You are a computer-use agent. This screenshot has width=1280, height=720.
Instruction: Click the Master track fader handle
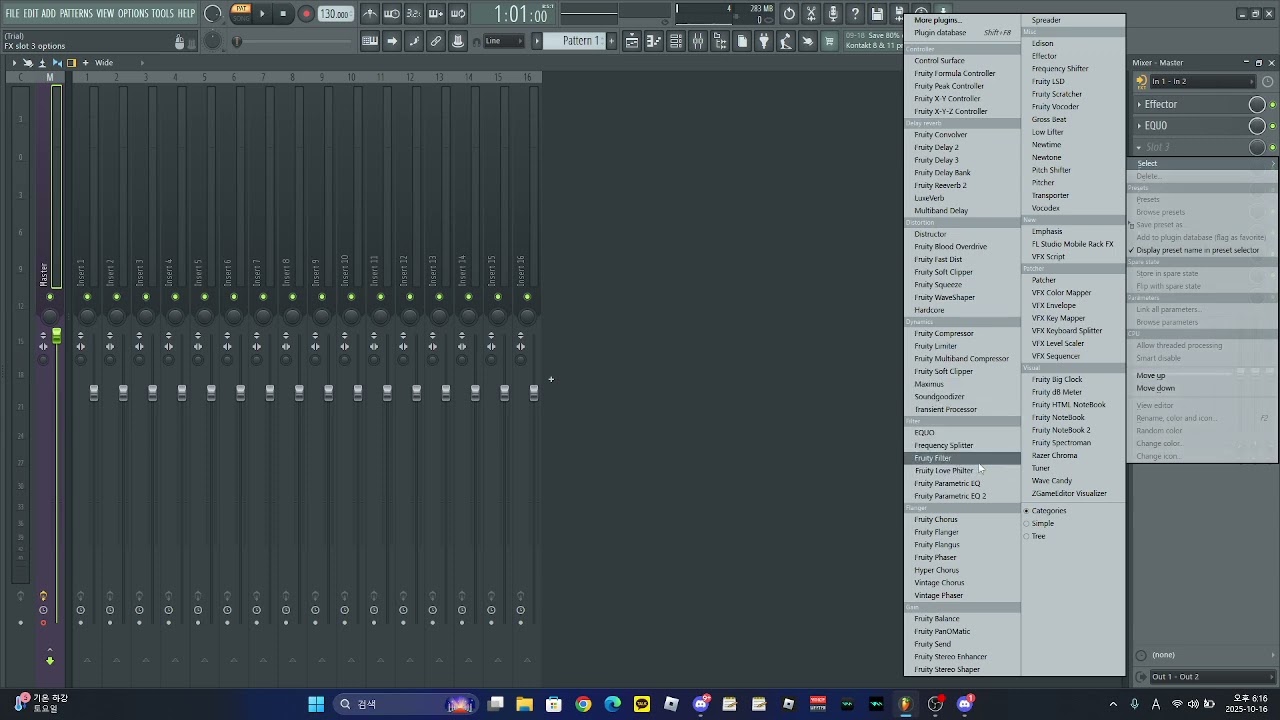[57, 337]
